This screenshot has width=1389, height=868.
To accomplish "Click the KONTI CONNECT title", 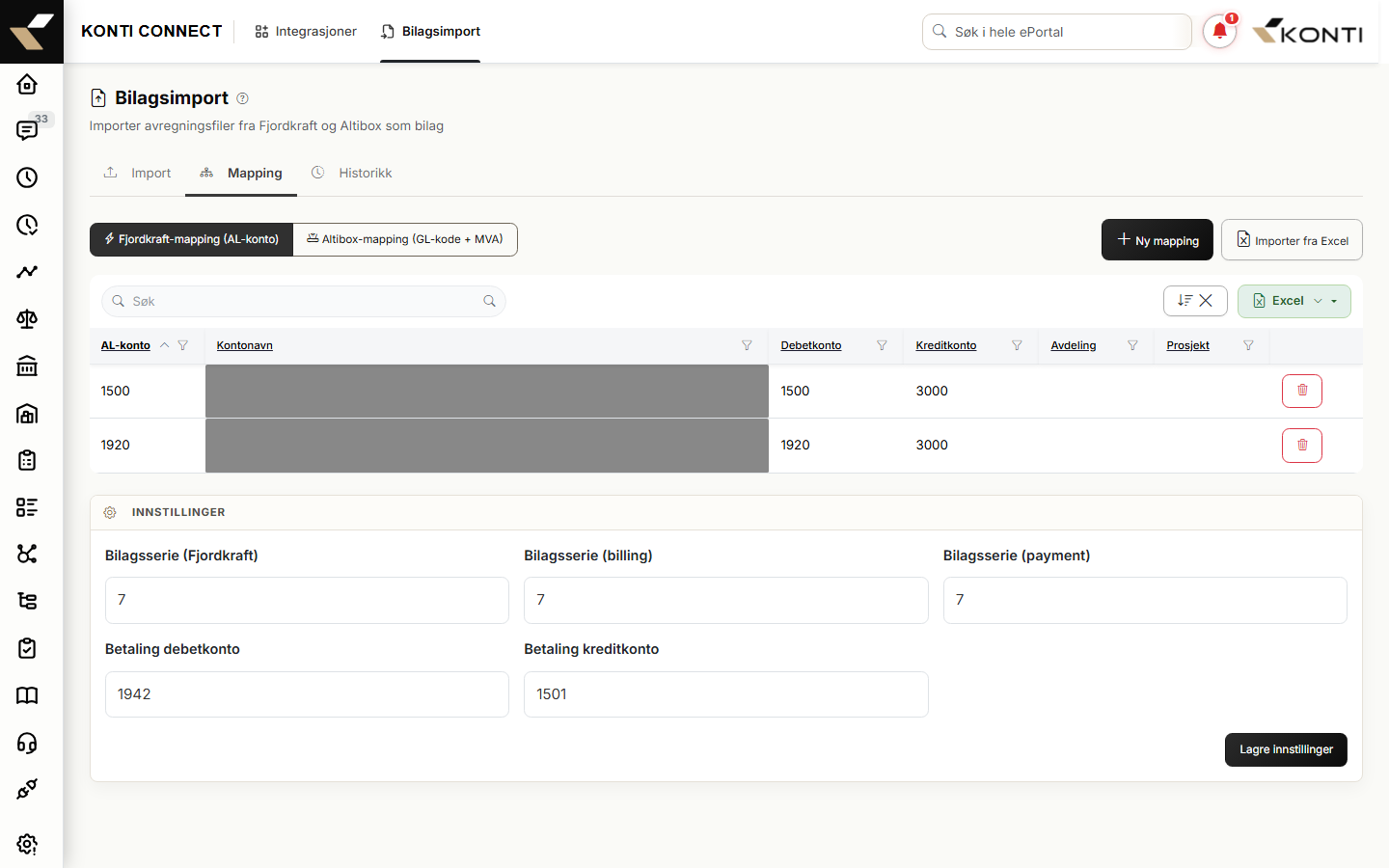I will pos(151,32).
